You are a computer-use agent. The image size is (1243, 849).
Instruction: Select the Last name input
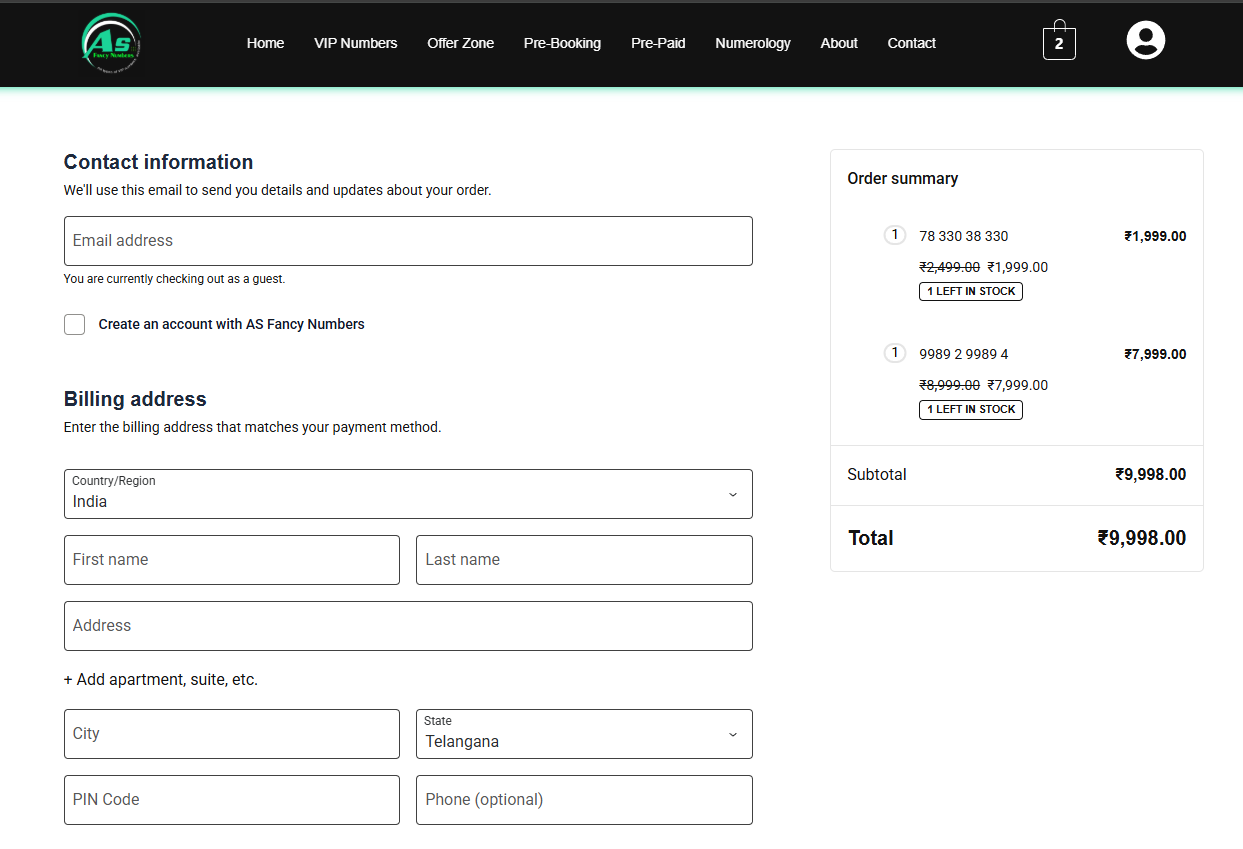pyautogui.click(x=584, y=560)
